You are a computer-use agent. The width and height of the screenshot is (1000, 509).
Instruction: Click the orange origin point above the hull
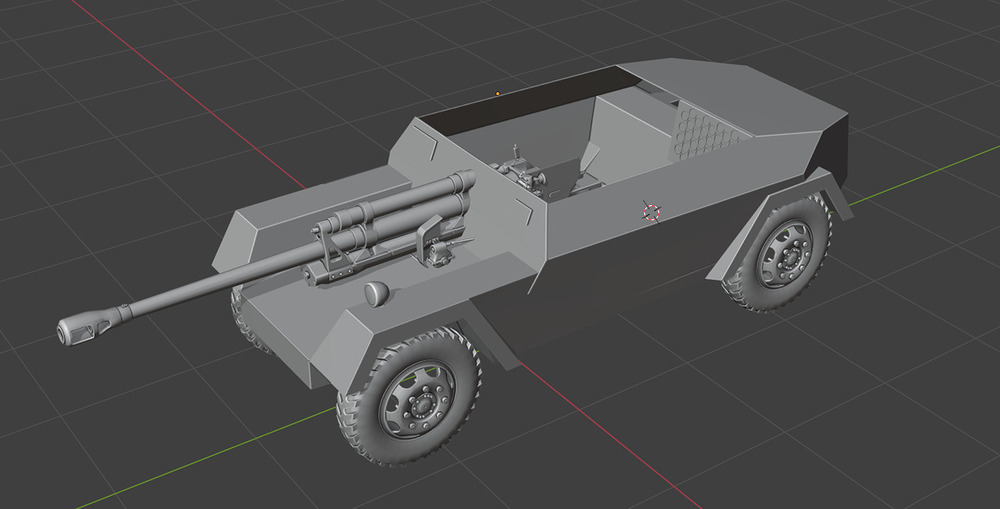497,93
